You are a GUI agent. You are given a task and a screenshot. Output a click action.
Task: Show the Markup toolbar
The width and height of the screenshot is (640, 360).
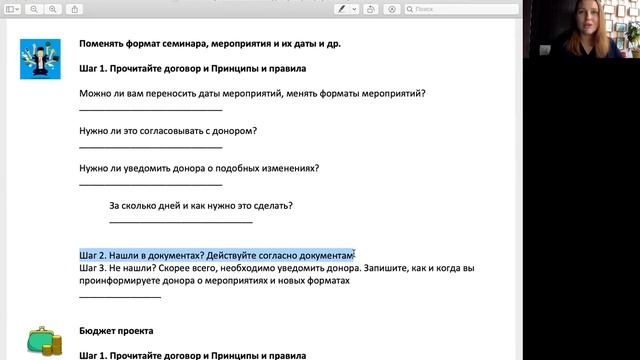coord(392,9)
